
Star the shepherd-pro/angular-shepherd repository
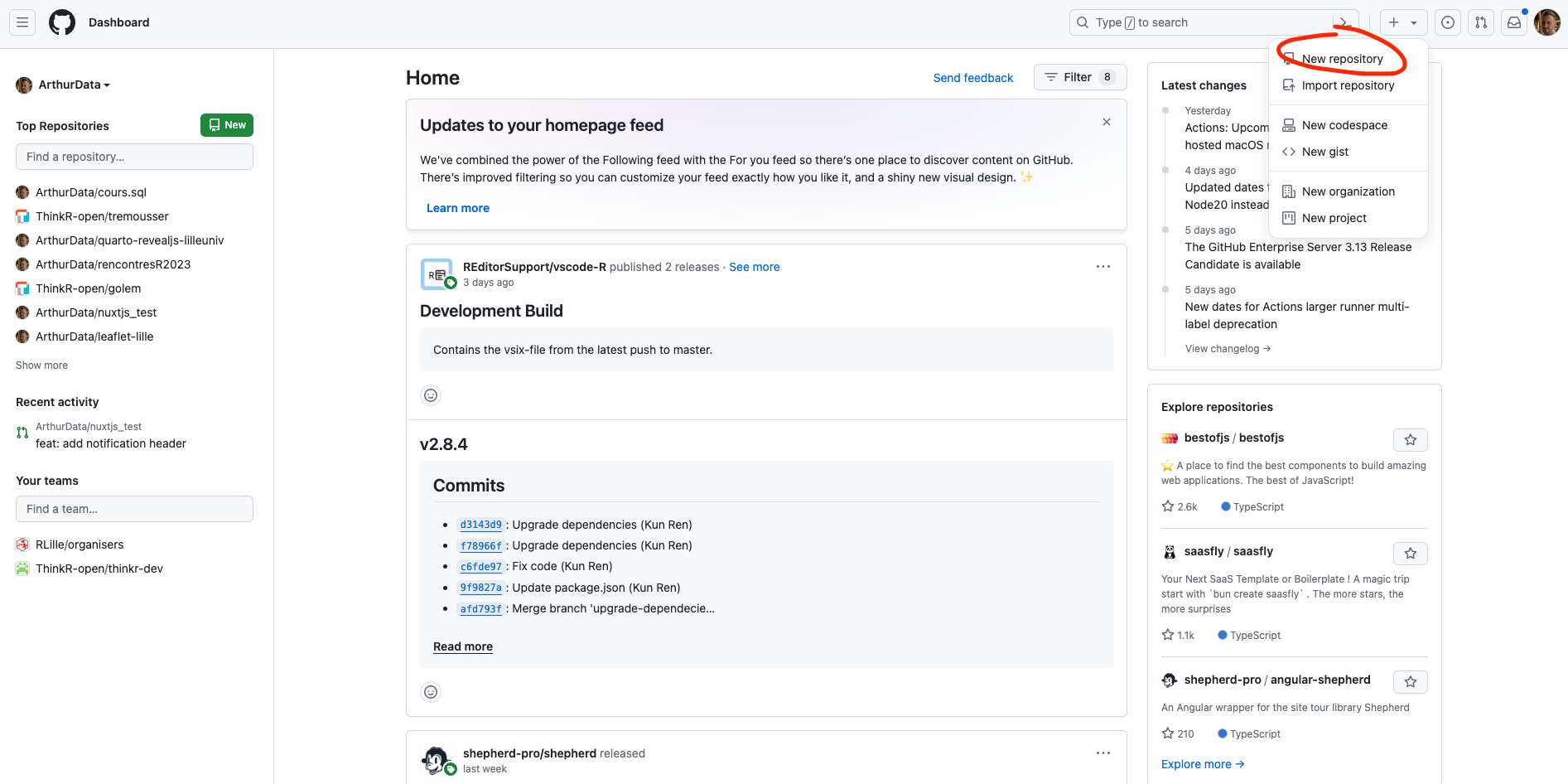pos(1411,682)
